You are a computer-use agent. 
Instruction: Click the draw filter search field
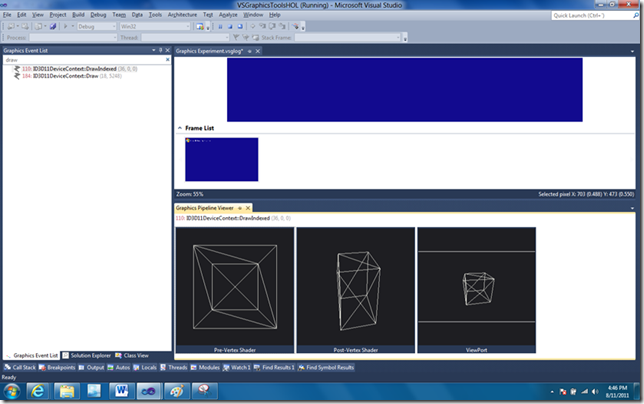coord(84,60)
